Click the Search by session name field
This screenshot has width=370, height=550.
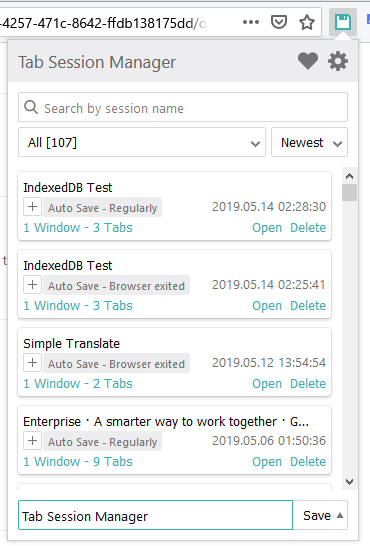pos(183,107)
